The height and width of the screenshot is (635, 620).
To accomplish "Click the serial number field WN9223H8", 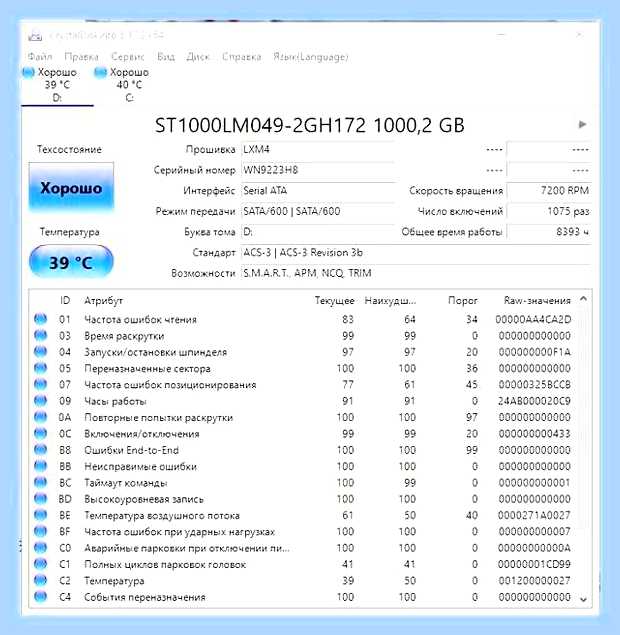I will 317,170.
